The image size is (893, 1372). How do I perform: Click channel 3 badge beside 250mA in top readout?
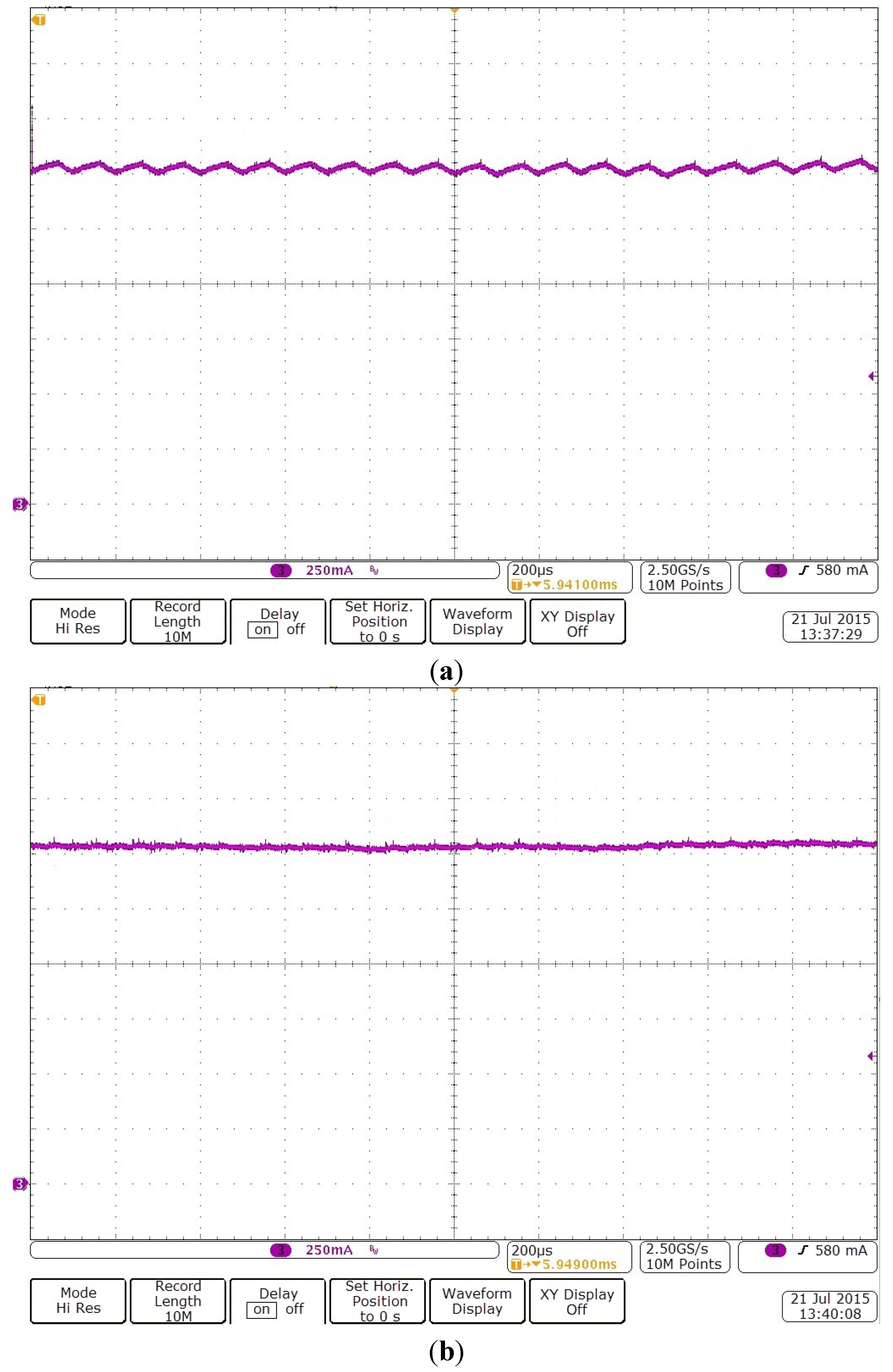coord(281,570)
